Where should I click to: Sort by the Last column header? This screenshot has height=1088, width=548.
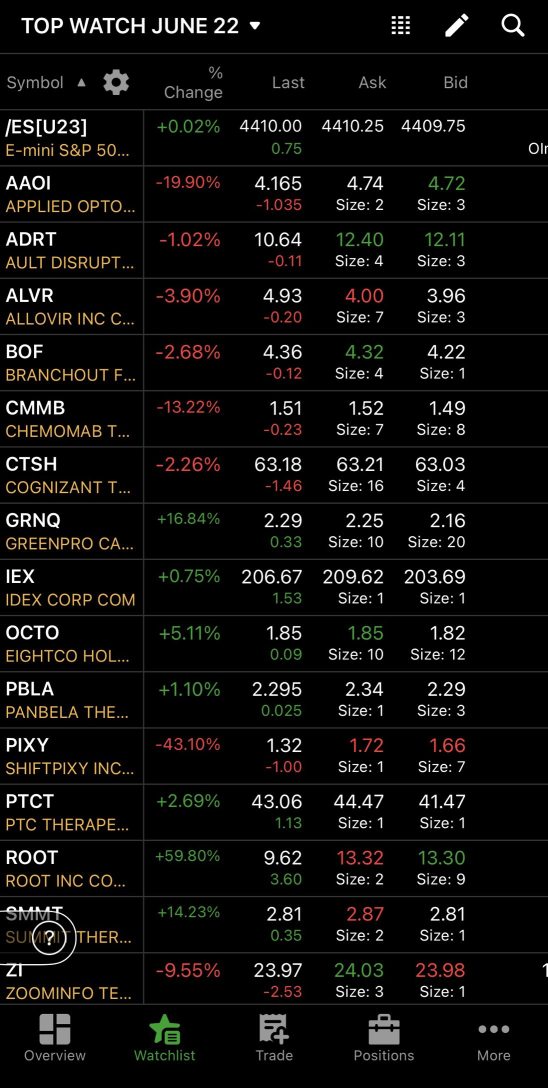coord(288,83)
